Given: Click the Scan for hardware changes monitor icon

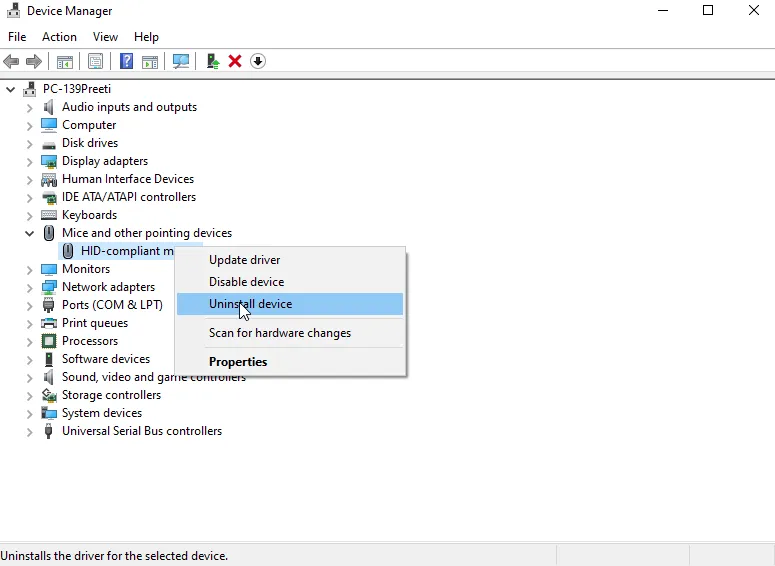Looking at the screenshot, I should point(180,61).
